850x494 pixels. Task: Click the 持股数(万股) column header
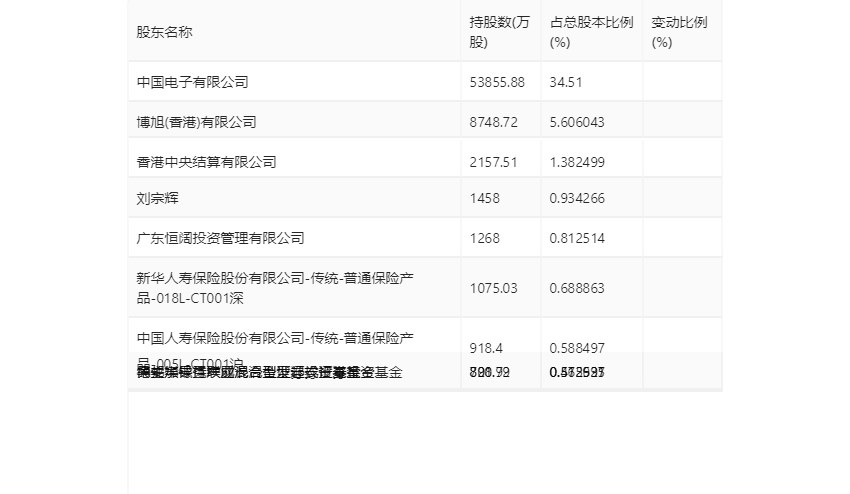(499, 33)
